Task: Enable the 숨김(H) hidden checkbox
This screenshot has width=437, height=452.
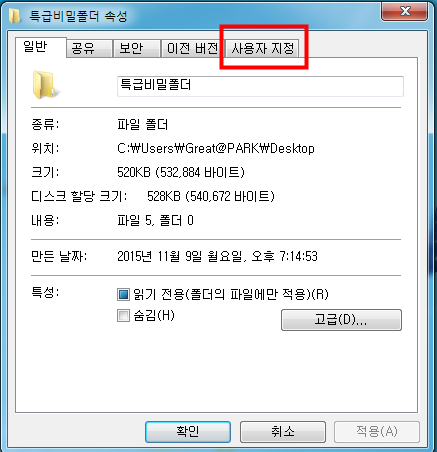Action: (123, 315)
